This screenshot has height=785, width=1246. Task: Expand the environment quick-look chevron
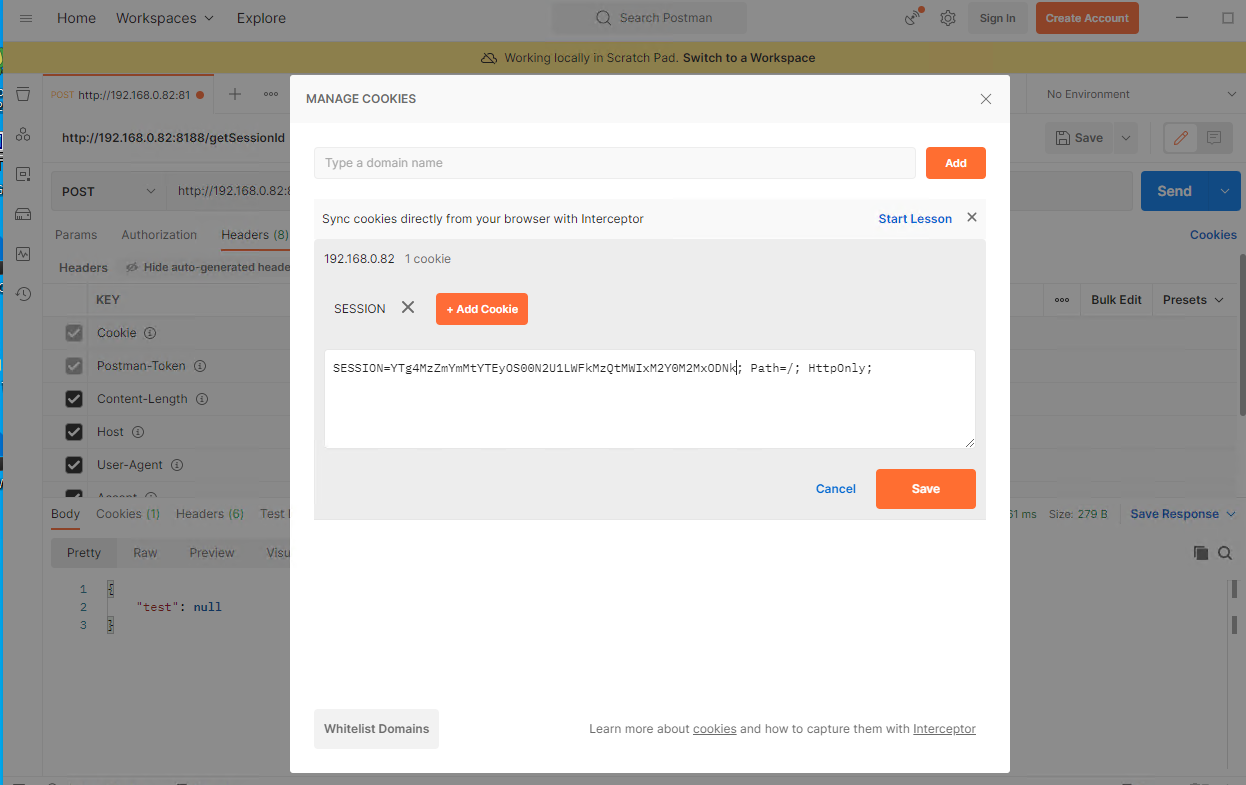1232,94
